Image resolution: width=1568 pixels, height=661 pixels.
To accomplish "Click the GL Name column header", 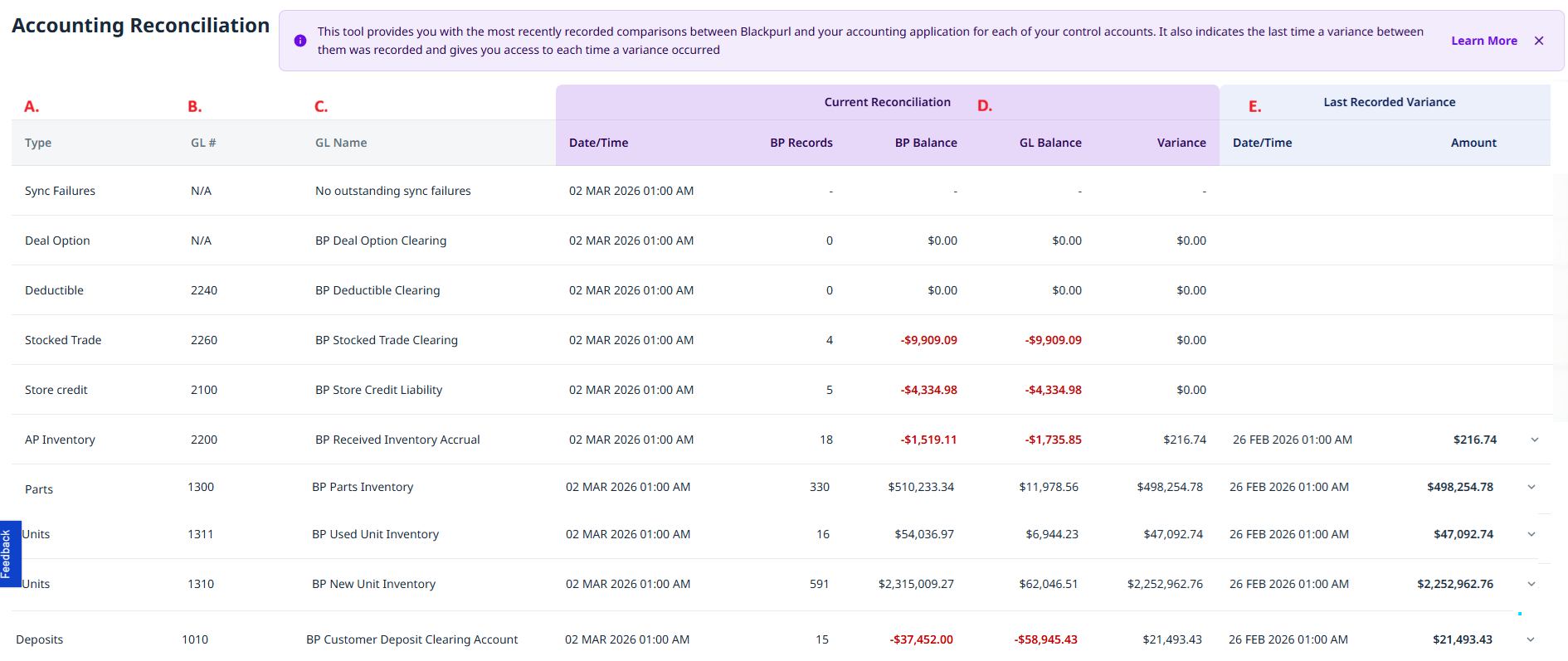I will (x=341, y=143).
